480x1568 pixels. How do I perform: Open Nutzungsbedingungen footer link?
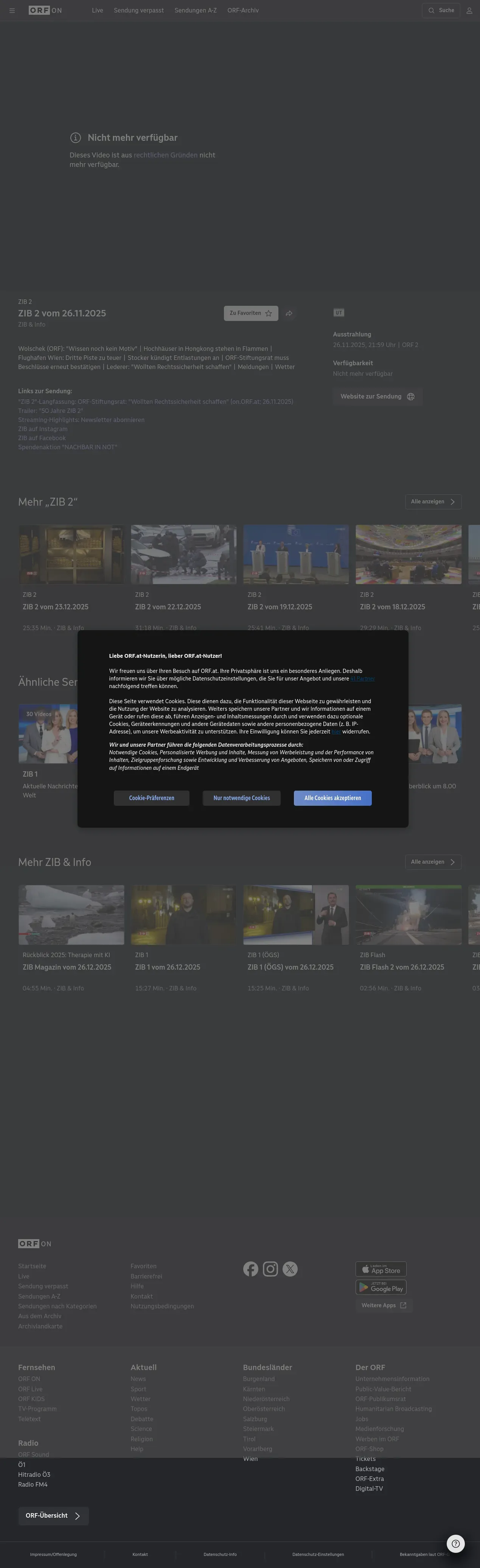162,1306
